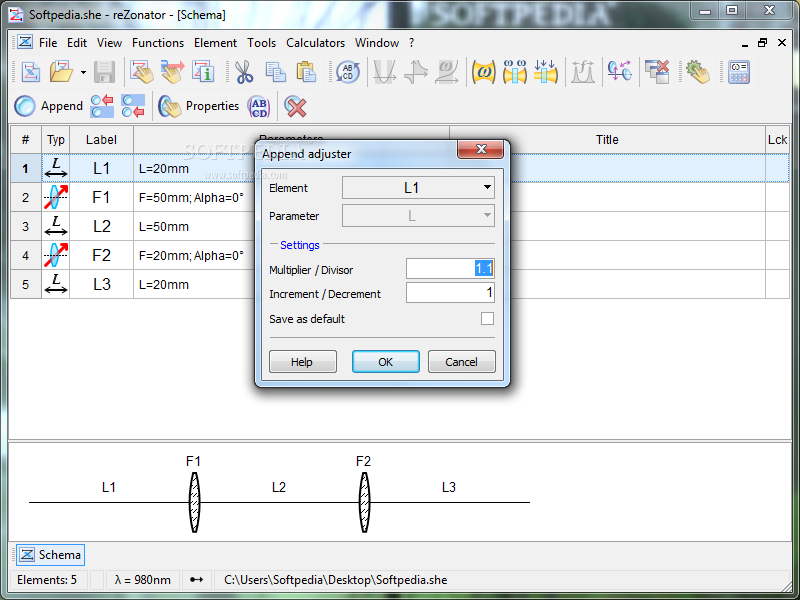Click the file path in status bar
Viewport: 800px width, 600px height.
coord(336,580)
